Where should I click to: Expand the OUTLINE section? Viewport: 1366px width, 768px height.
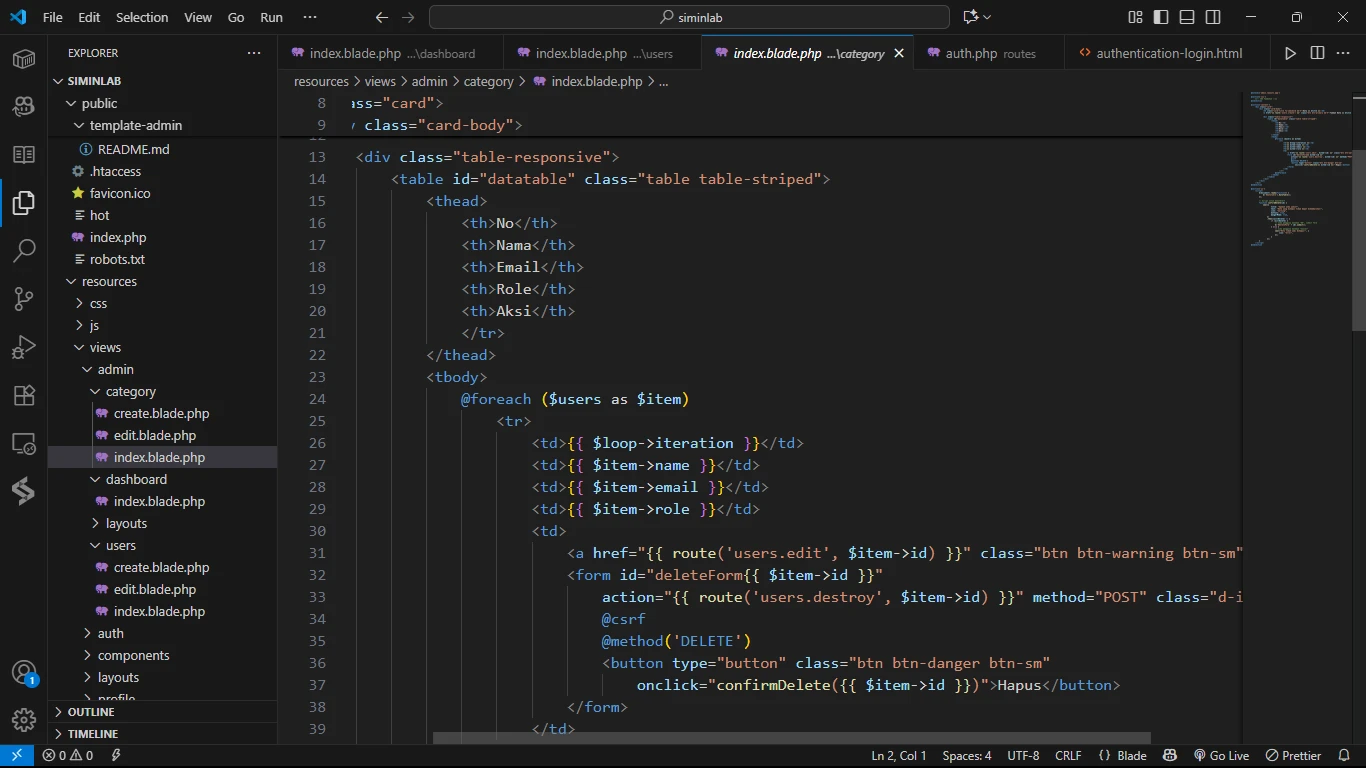[x=91, y=712]
